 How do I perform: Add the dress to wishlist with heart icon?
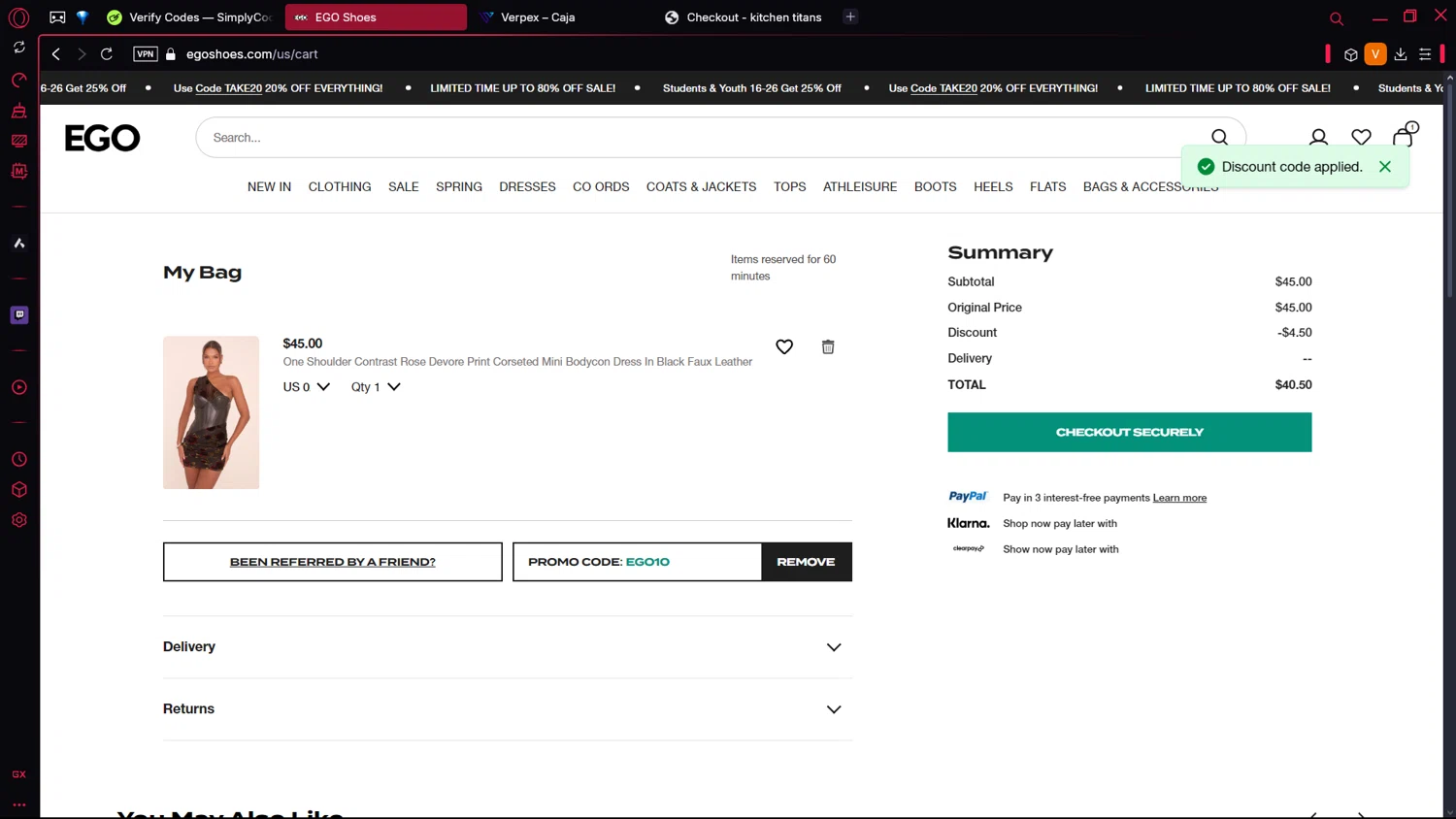pyautogui.click(x=784, y=346)
